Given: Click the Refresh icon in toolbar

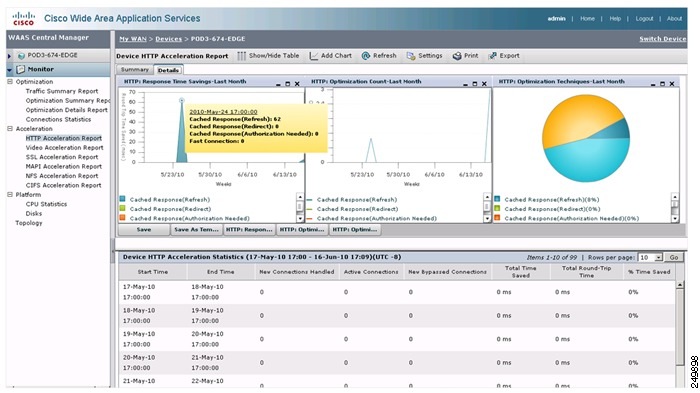Looking at the screenshot, I should pyautogui.click(x=366, y=56).
